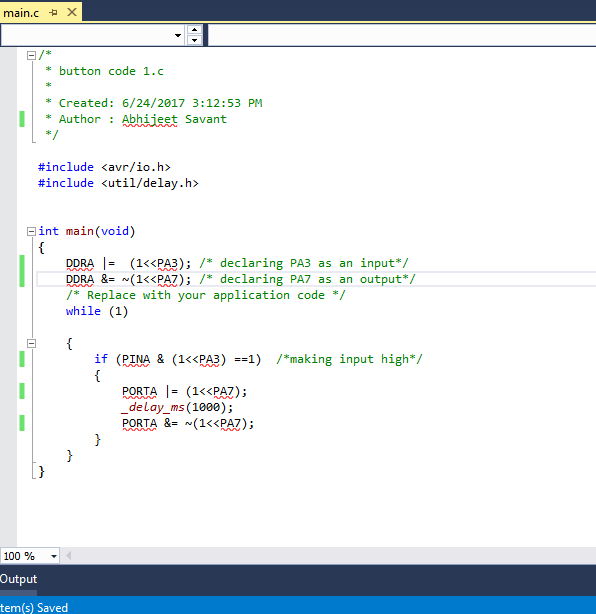The width and height of the screenshot is (596, 614).
Task: Click 'PORTA &= ~(1<<PA7);' statement
Action: coord(188,424)
